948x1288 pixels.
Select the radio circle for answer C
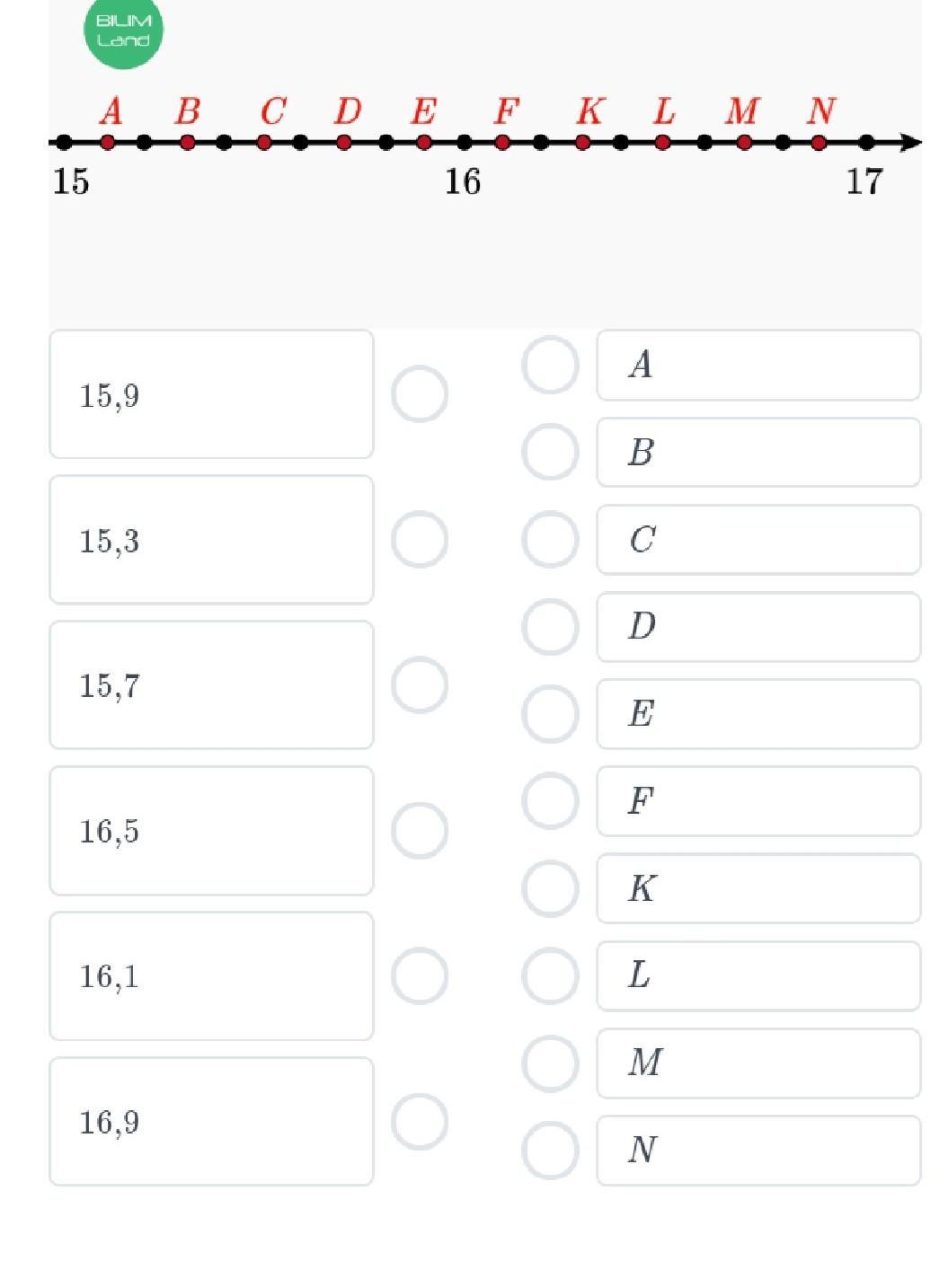coord(550,540)
